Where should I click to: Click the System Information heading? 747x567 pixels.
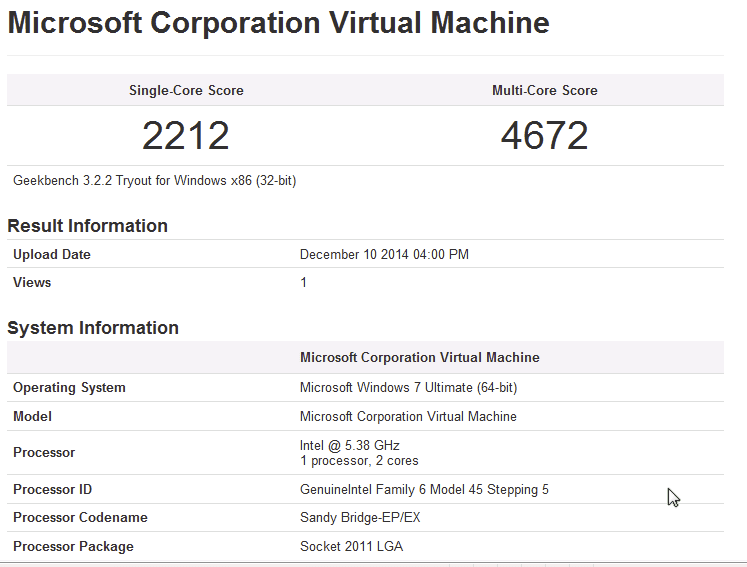[x=93, y=328]
